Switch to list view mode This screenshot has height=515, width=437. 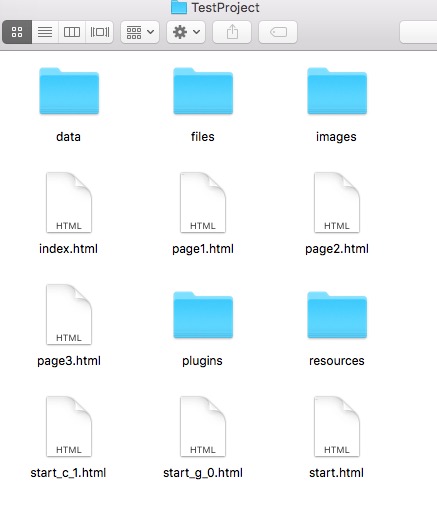point(45,32)
